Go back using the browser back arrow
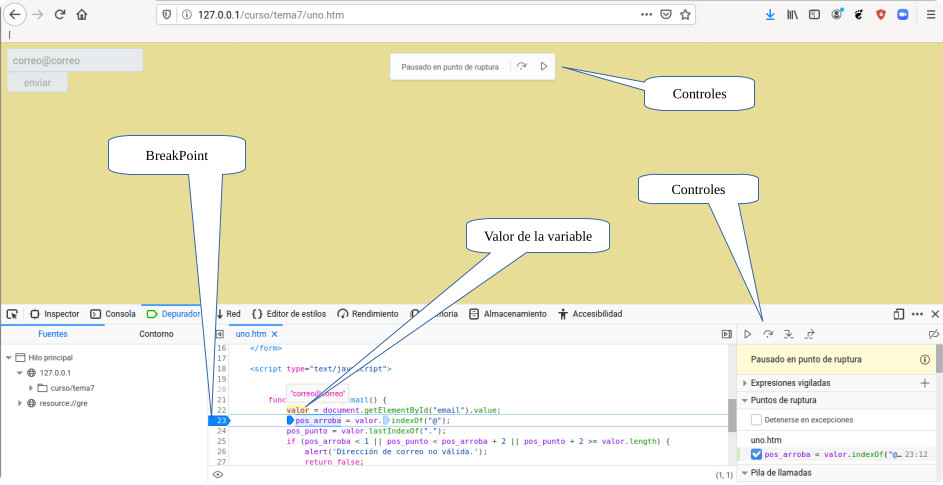 coord(14,14)
